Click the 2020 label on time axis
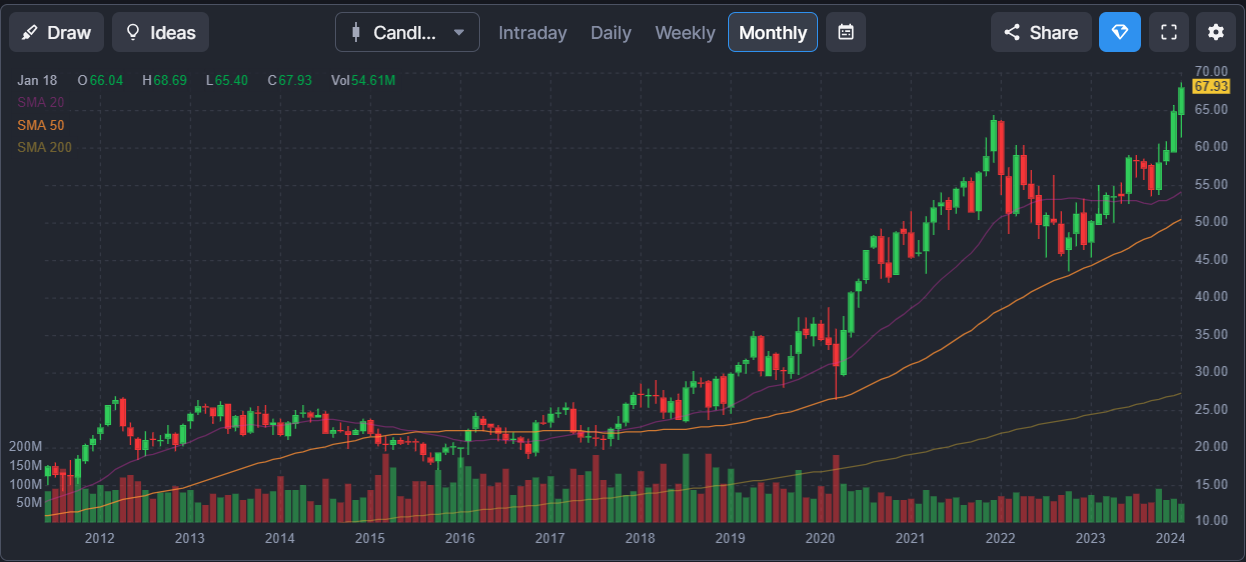 coord(820,539)
